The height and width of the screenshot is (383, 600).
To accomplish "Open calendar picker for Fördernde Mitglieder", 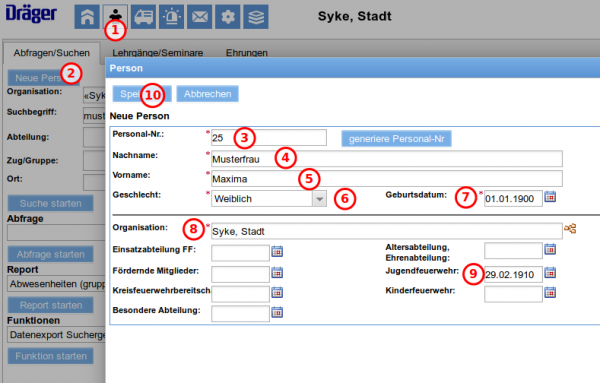I will 277,273.
